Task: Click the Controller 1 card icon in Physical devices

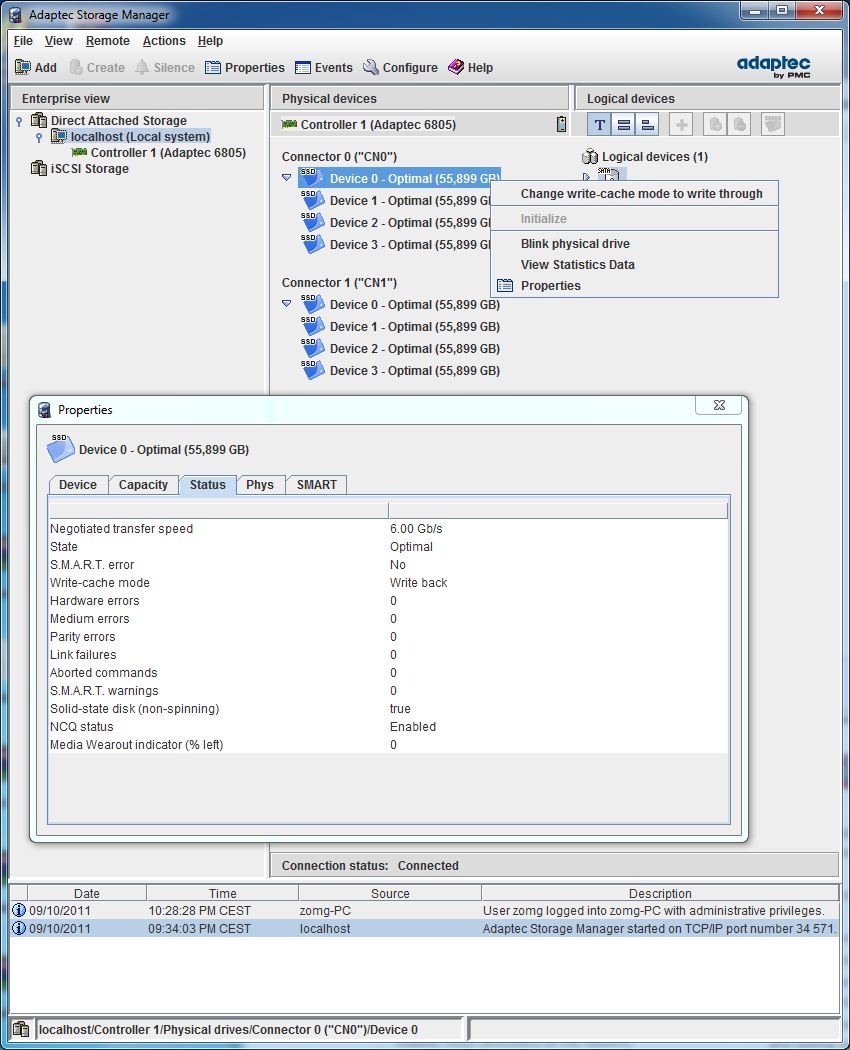Action: tap(289, 125)
